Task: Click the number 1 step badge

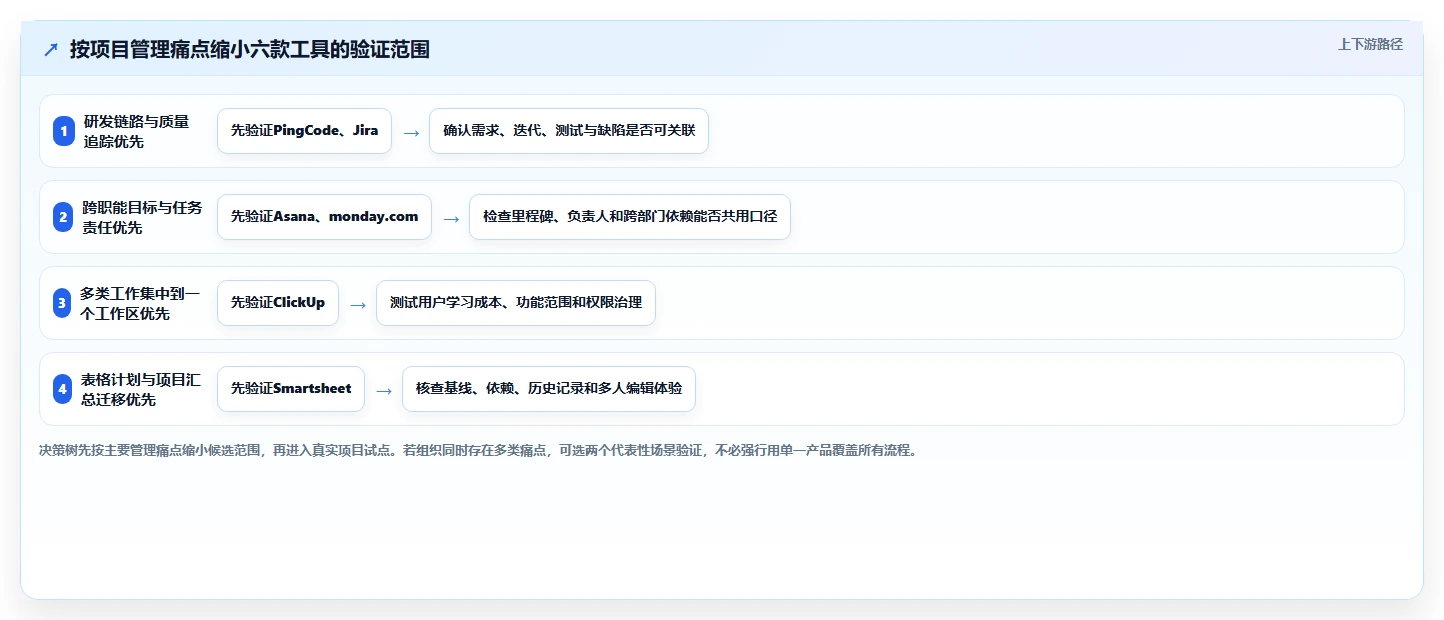Action: [x=64, y=131]
